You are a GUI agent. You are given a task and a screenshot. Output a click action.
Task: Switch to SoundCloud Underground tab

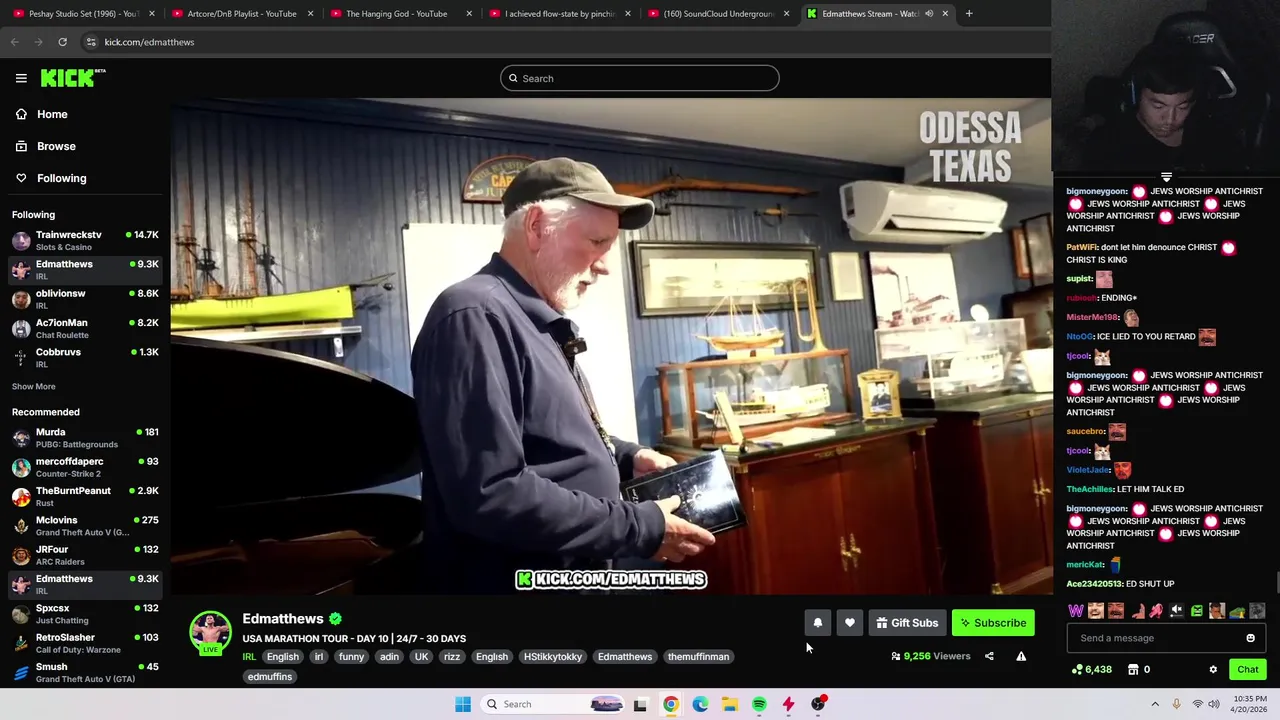[718, 14]
